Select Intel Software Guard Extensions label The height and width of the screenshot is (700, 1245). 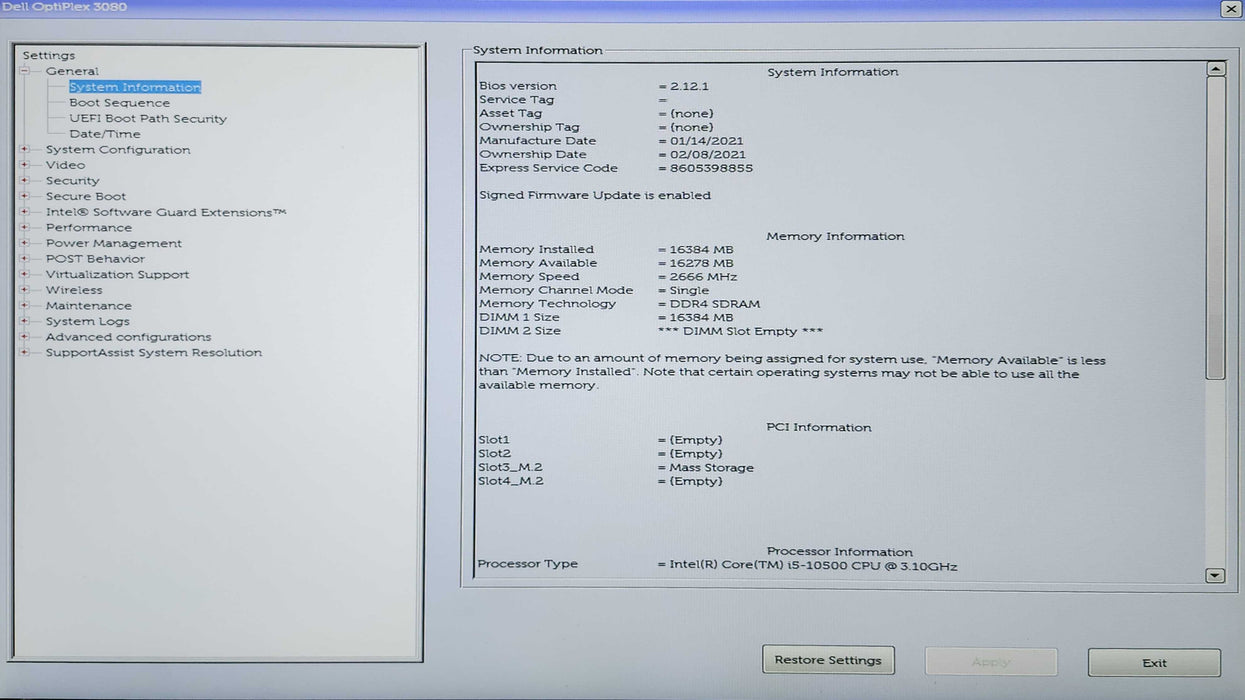(166, 212)
